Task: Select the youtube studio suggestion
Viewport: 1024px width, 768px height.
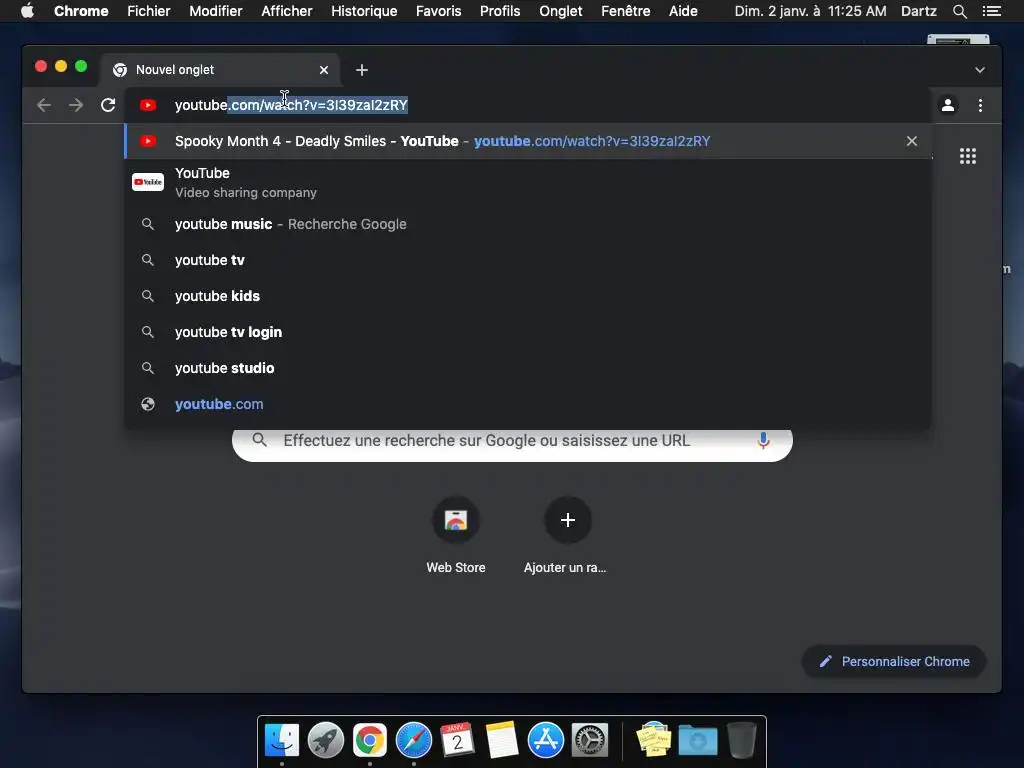Action: [528, 368]
